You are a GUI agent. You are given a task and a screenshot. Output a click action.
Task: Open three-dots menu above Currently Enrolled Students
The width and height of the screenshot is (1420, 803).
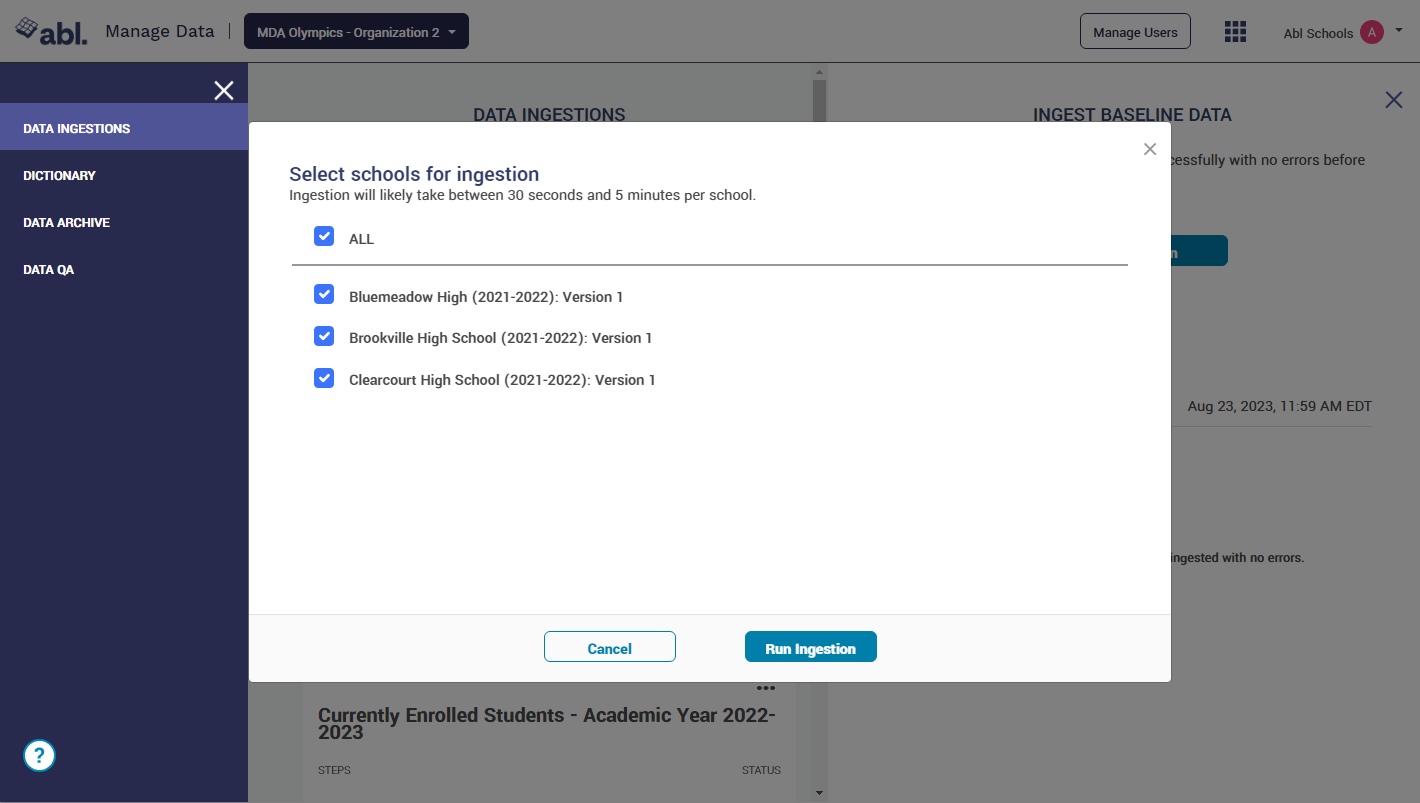click(x=765, y=688)
